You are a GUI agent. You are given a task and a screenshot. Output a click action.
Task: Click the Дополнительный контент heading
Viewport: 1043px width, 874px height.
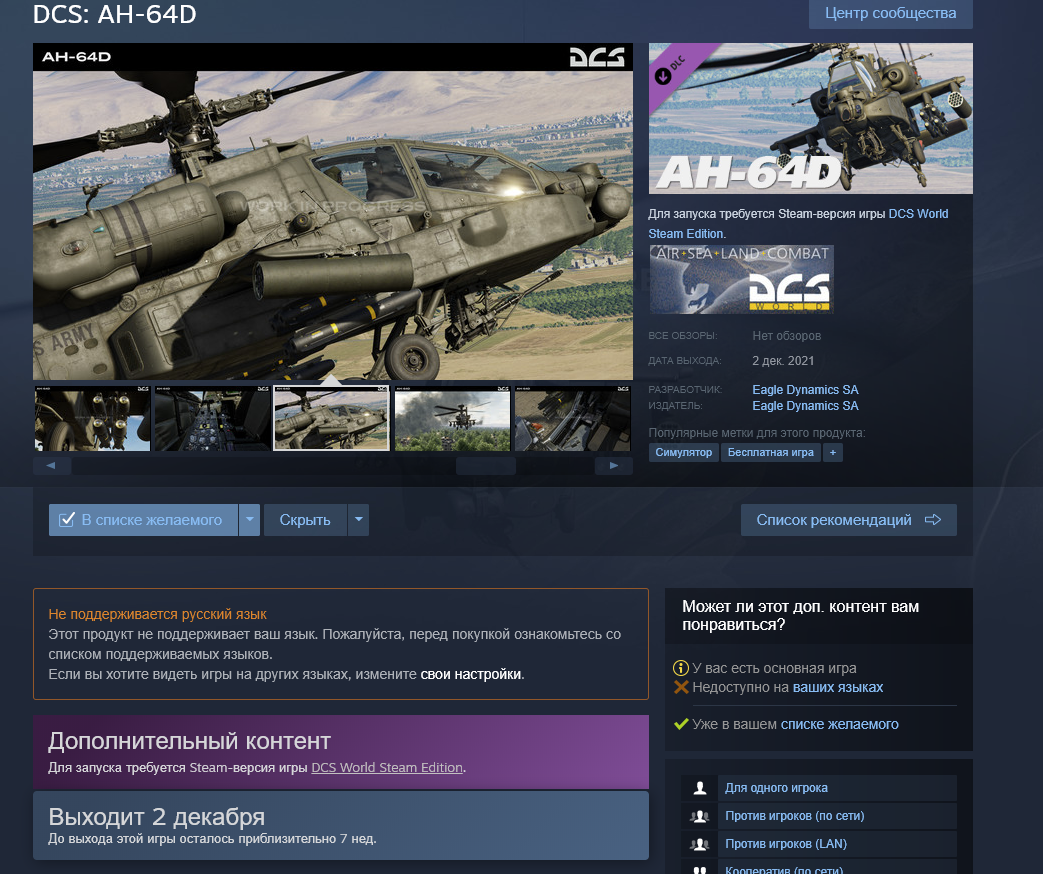point(190,740)
